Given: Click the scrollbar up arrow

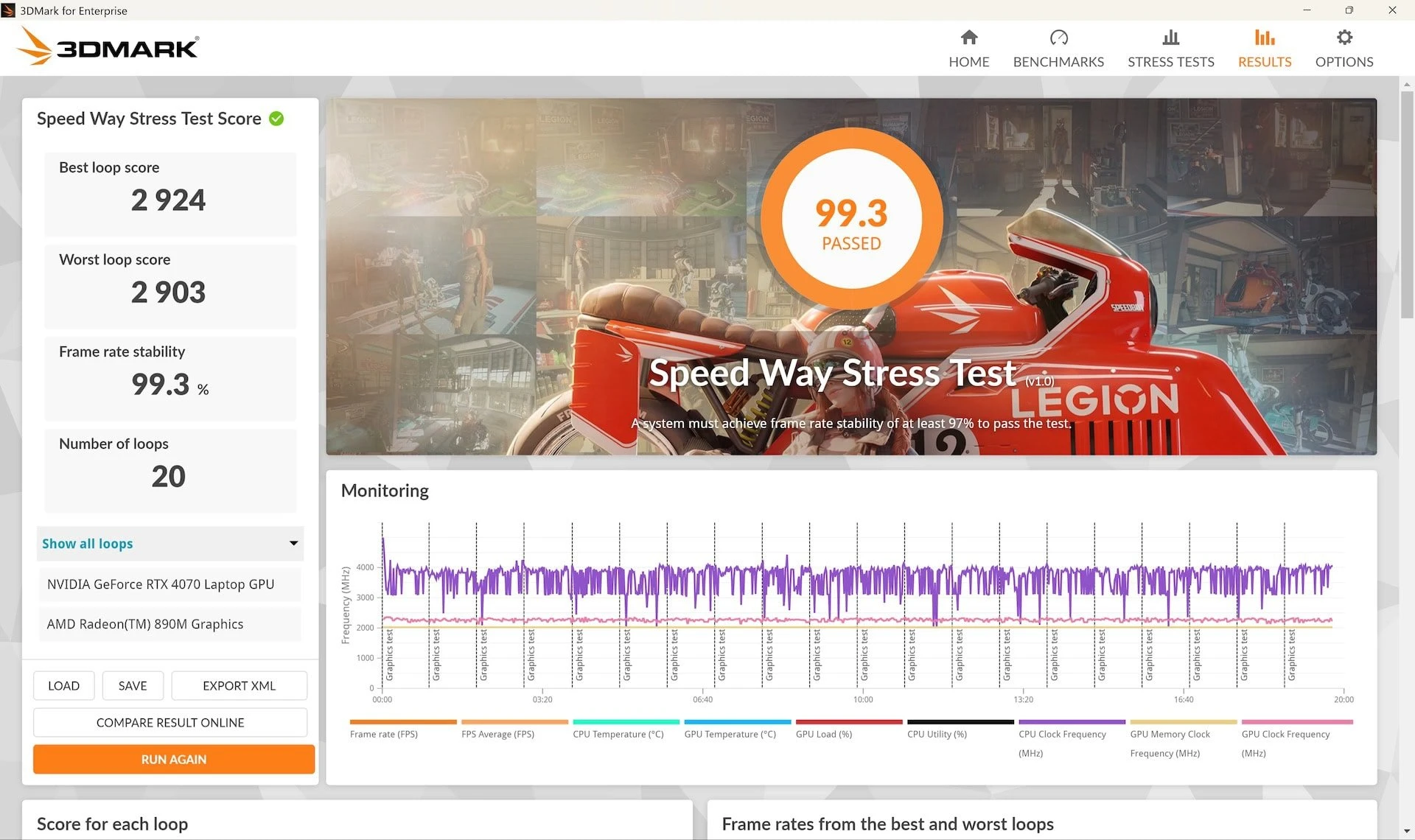Looking at the screenshot, I should point(1407,84).
